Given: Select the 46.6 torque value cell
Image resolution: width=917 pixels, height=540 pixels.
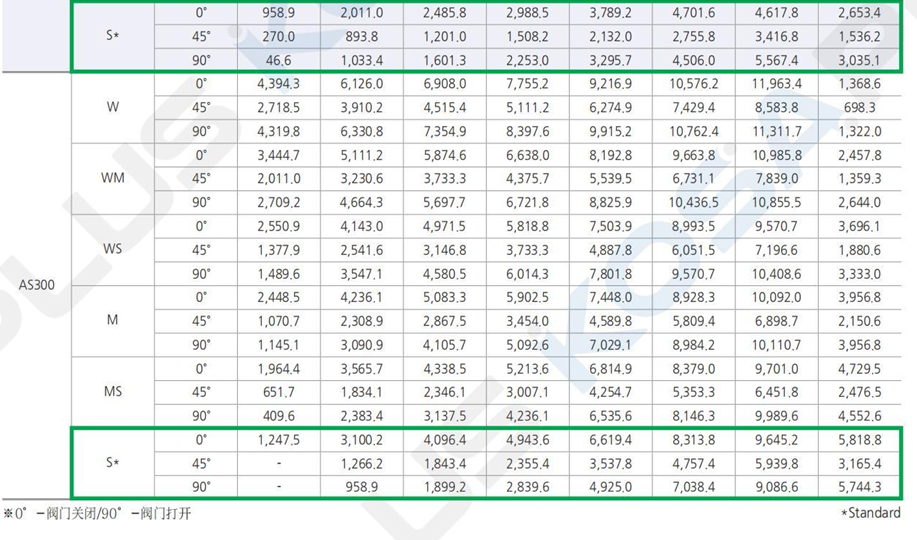Looking at the screenshot, I should [280, 60].
